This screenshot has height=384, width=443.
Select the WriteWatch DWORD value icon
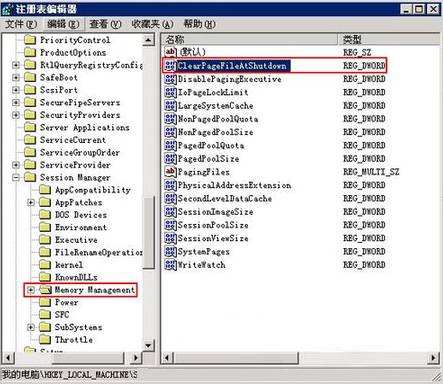[x=170, y=265]
